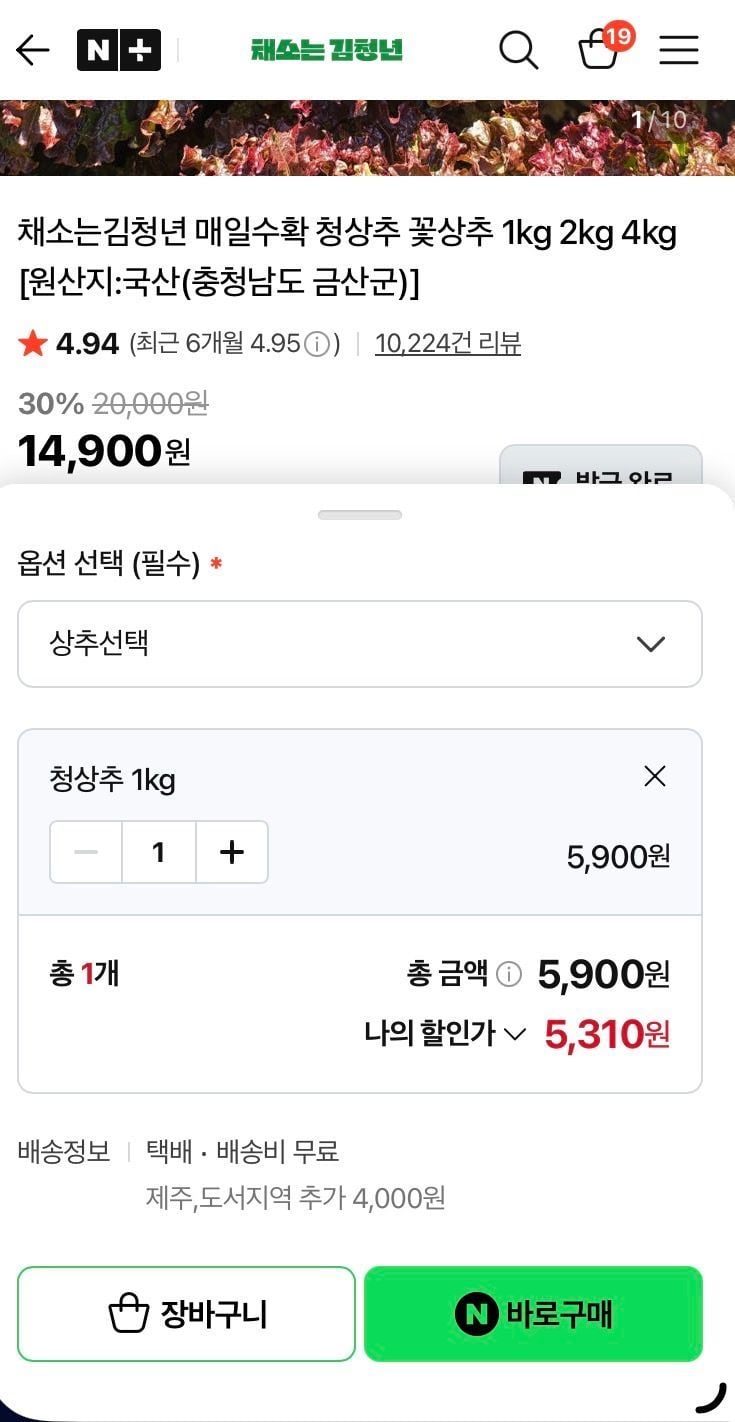Tap the 채소는 김청년 store name header

pyautogui.click(x=327, y=50)
